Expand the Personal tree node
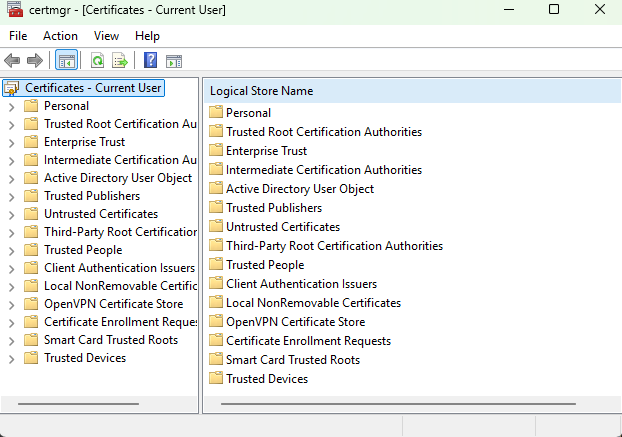This screenshot has width=622, height=437. click(x=12, y=107)
